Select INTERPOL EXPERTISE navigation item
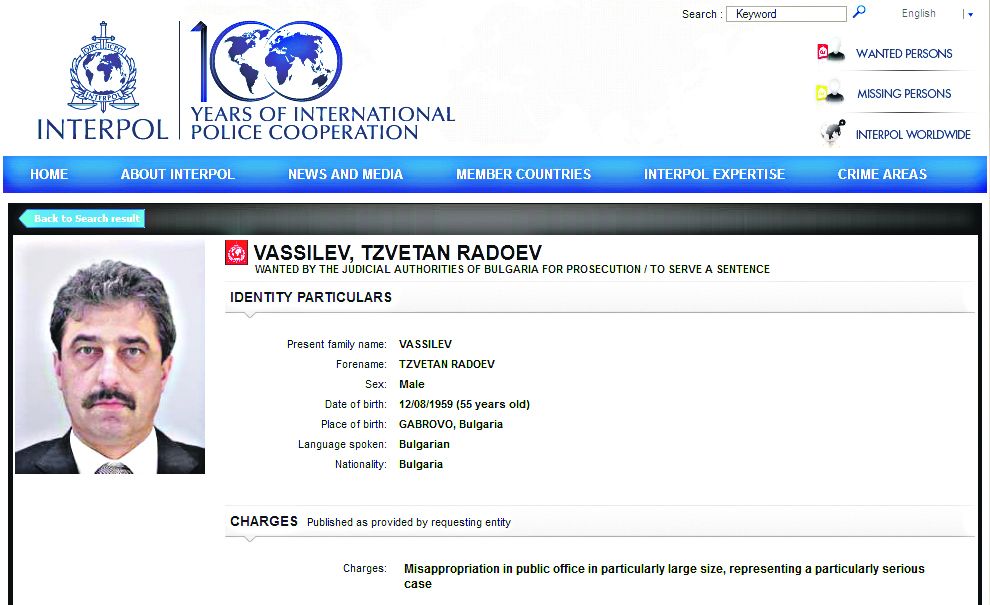 pyautogui.click(x=714, y=174)
